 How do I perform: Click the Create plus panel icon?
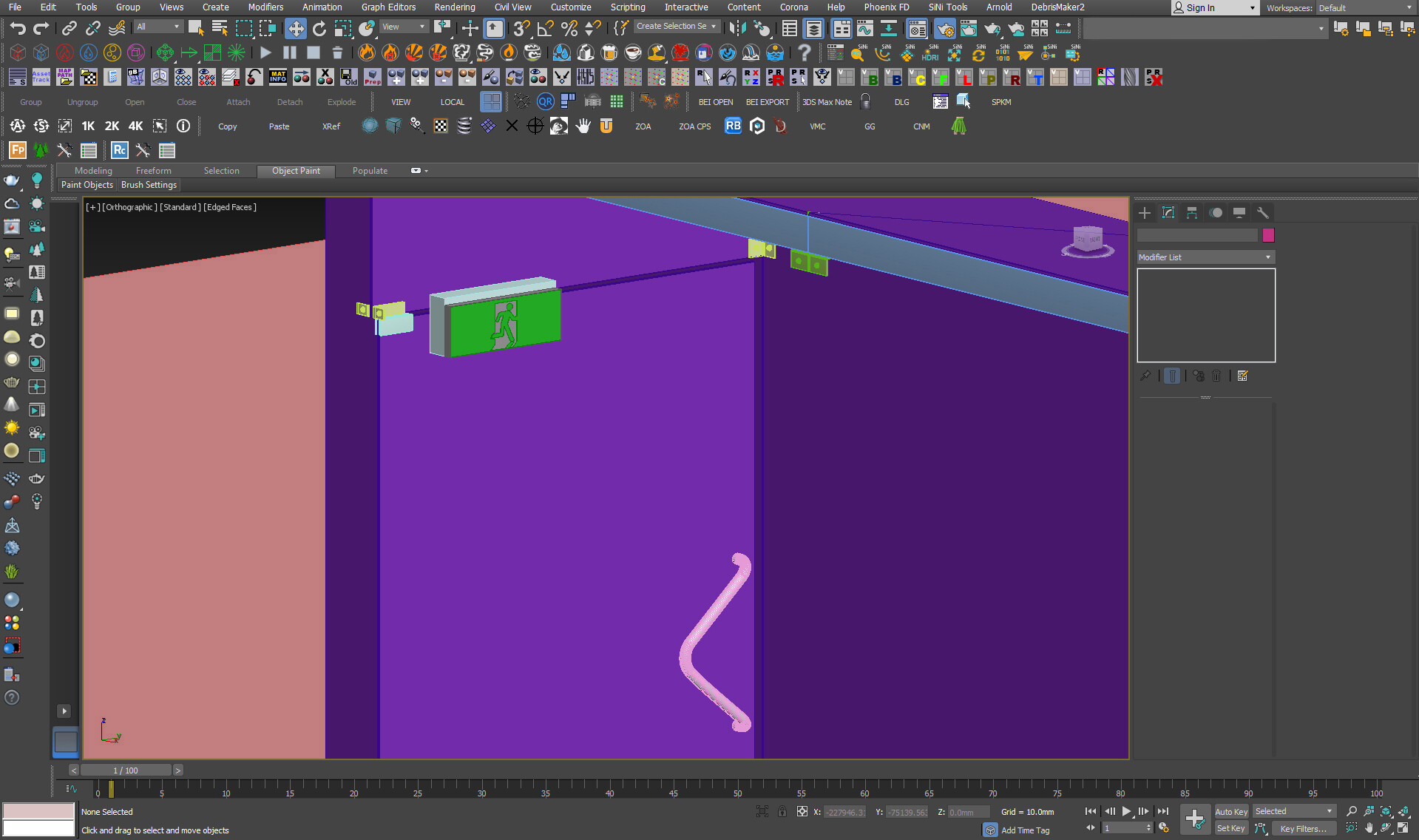(1144, 213)
